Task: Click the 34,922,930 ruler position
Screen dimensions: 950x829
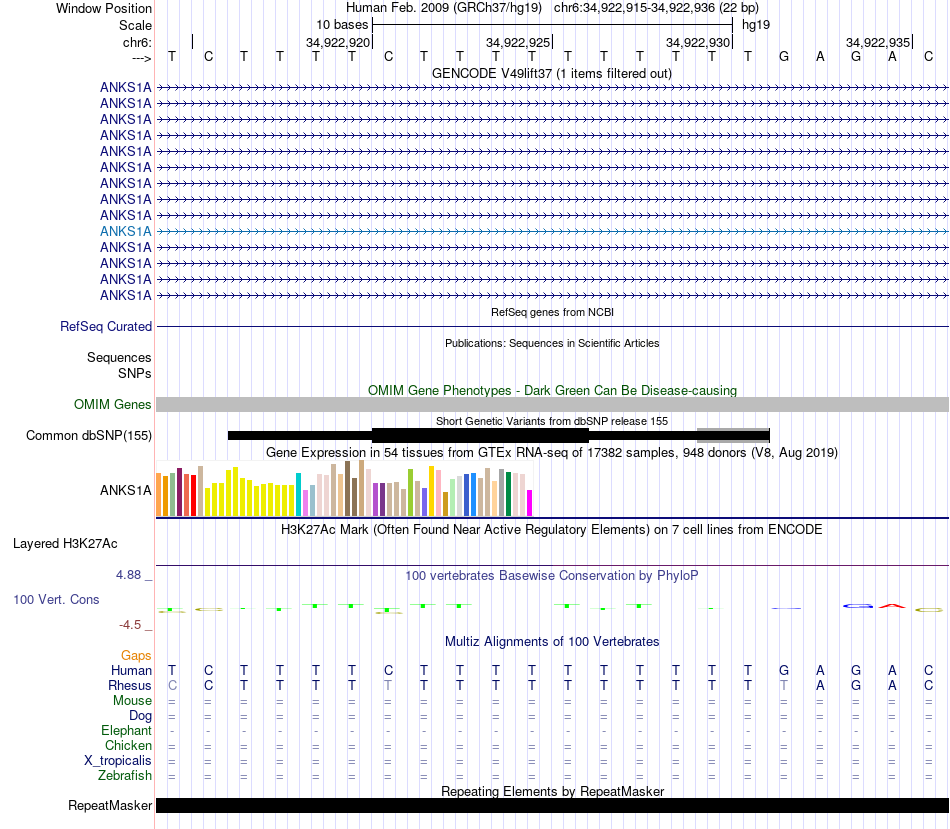Action: (x=698, y=42)
